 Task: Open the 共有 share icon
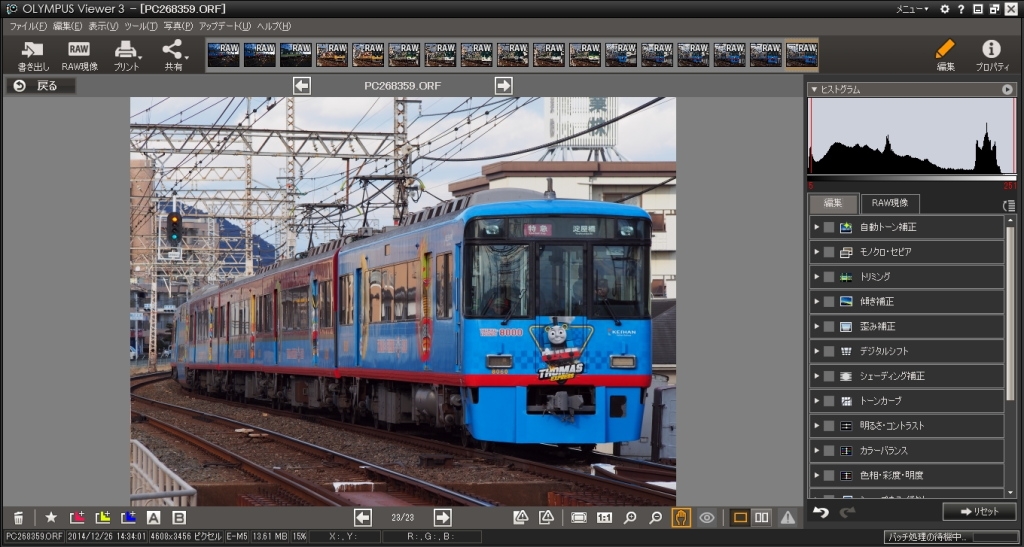(x=174, y=56)
